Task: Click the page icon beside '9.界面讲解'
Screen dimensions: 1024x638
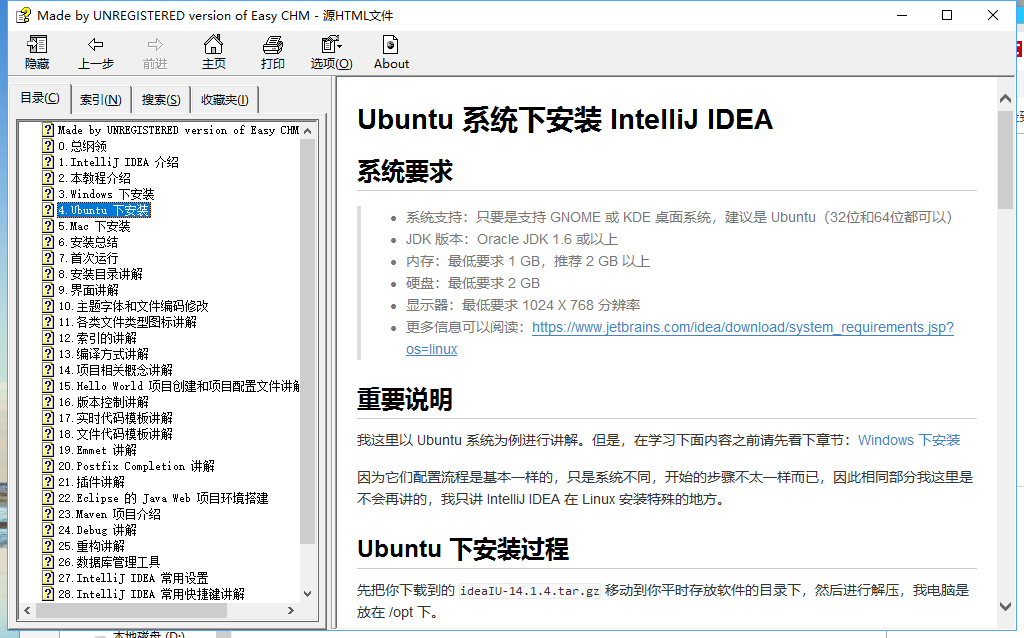Action: tap(48, 290)
